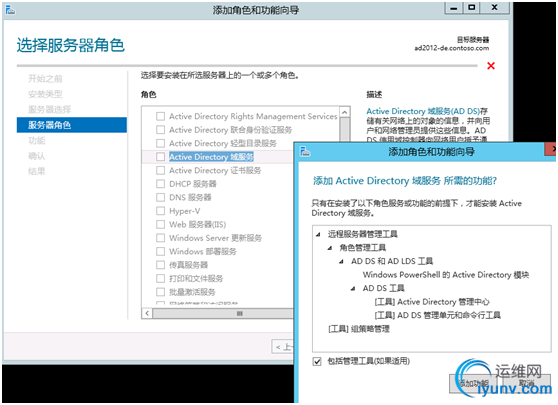Select [工具] 组策略管理 item
Viewport: 558px width, 405px height.
359,329
